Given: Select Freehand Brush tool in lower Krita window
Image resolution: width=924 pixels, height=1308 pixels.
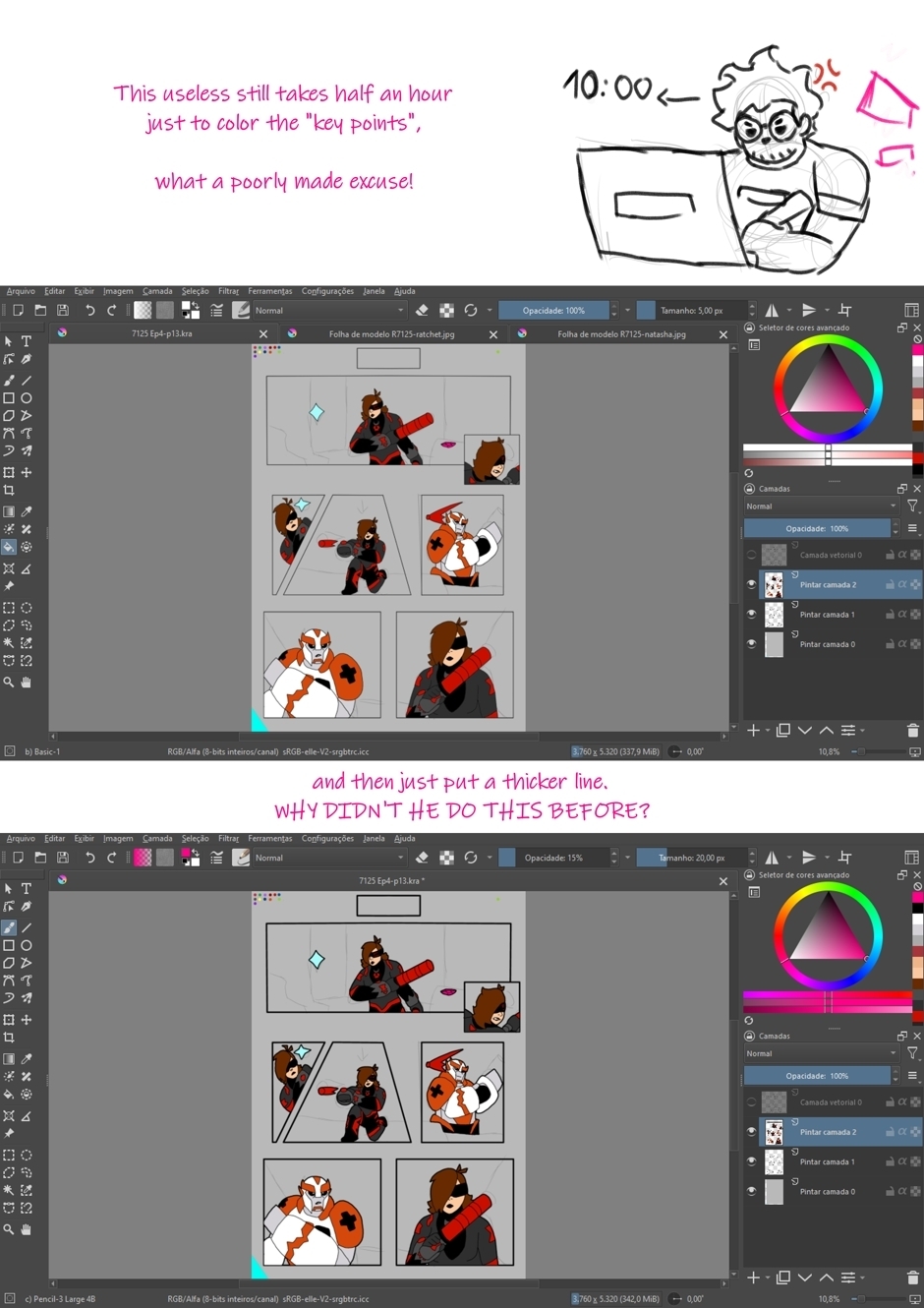Looking at the screenshot, I should (9, 927).
